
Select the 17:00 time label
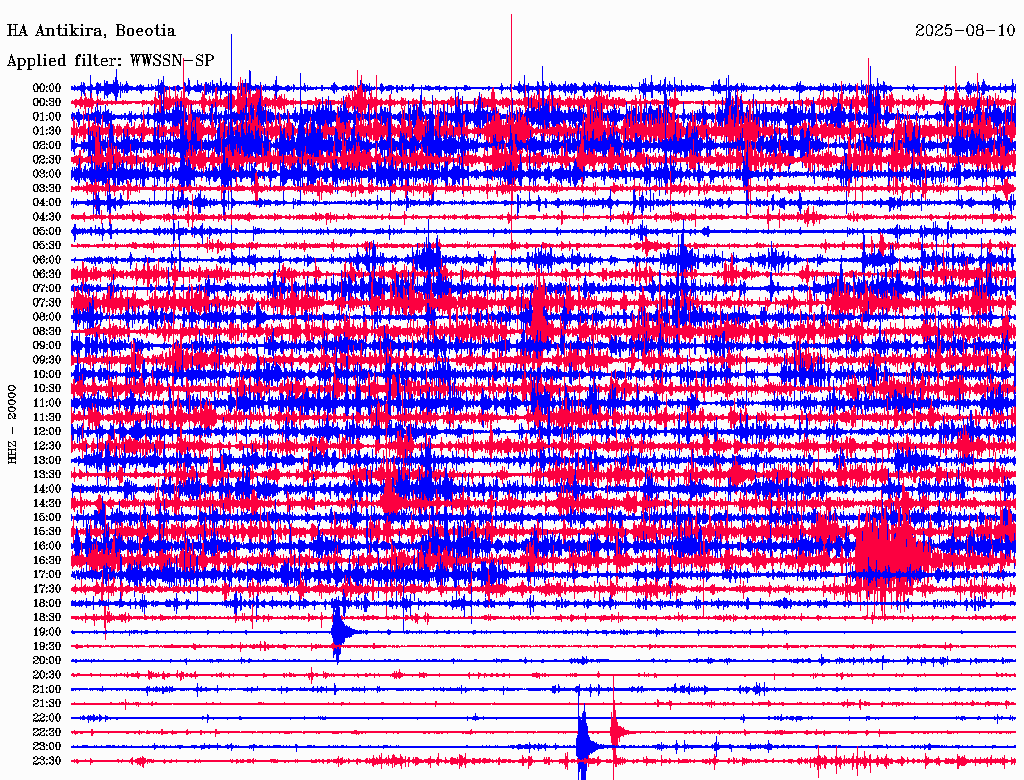point(46,575)
